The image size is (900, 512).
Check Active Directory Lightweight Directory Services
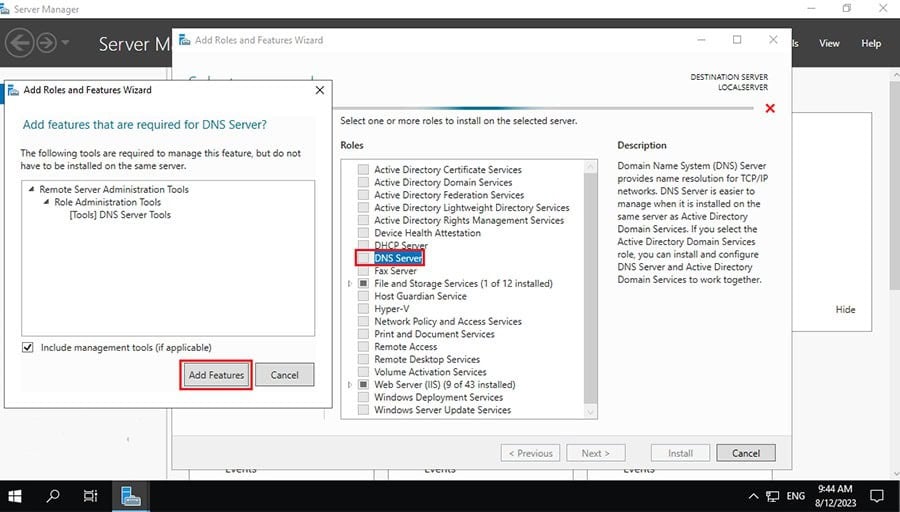pyautogui.click(x=363, y=207)
